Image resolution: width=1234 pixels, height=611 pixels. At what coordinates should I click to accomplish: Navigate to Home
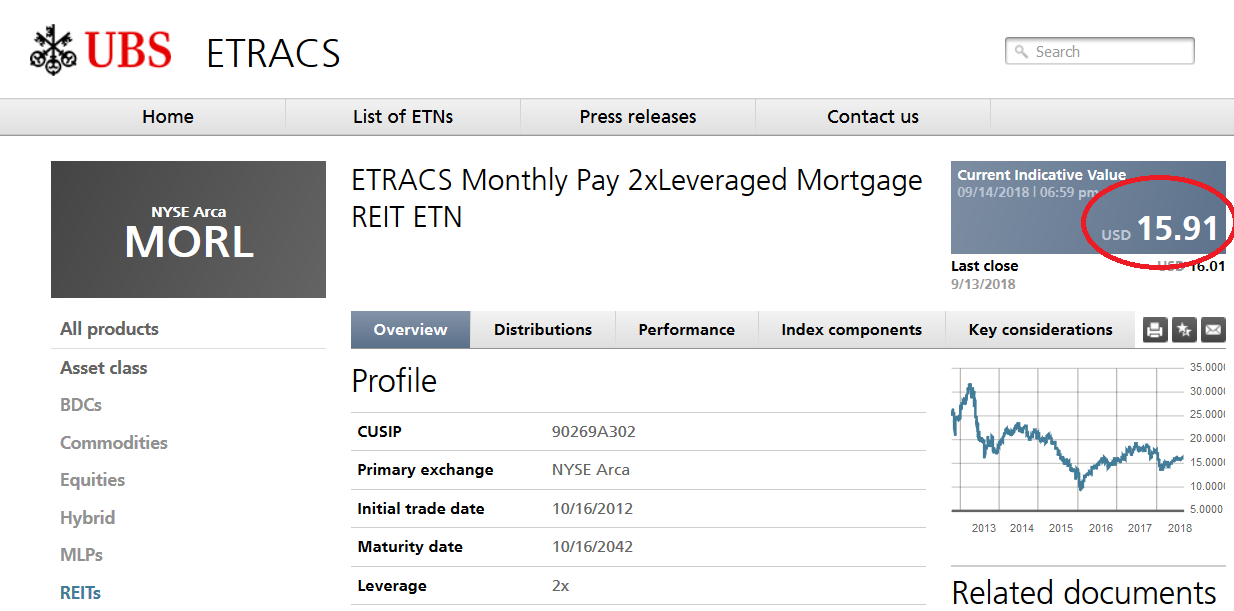pyautogui.click(x=167, y=116)
